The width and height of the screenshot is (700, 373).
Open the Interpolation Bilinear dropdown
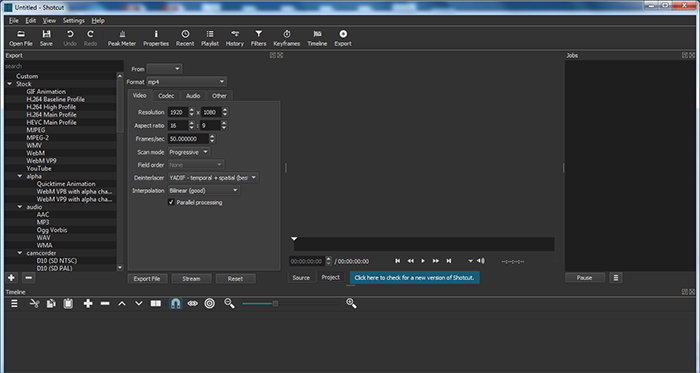pyautogui.click(x=204, y=191)
